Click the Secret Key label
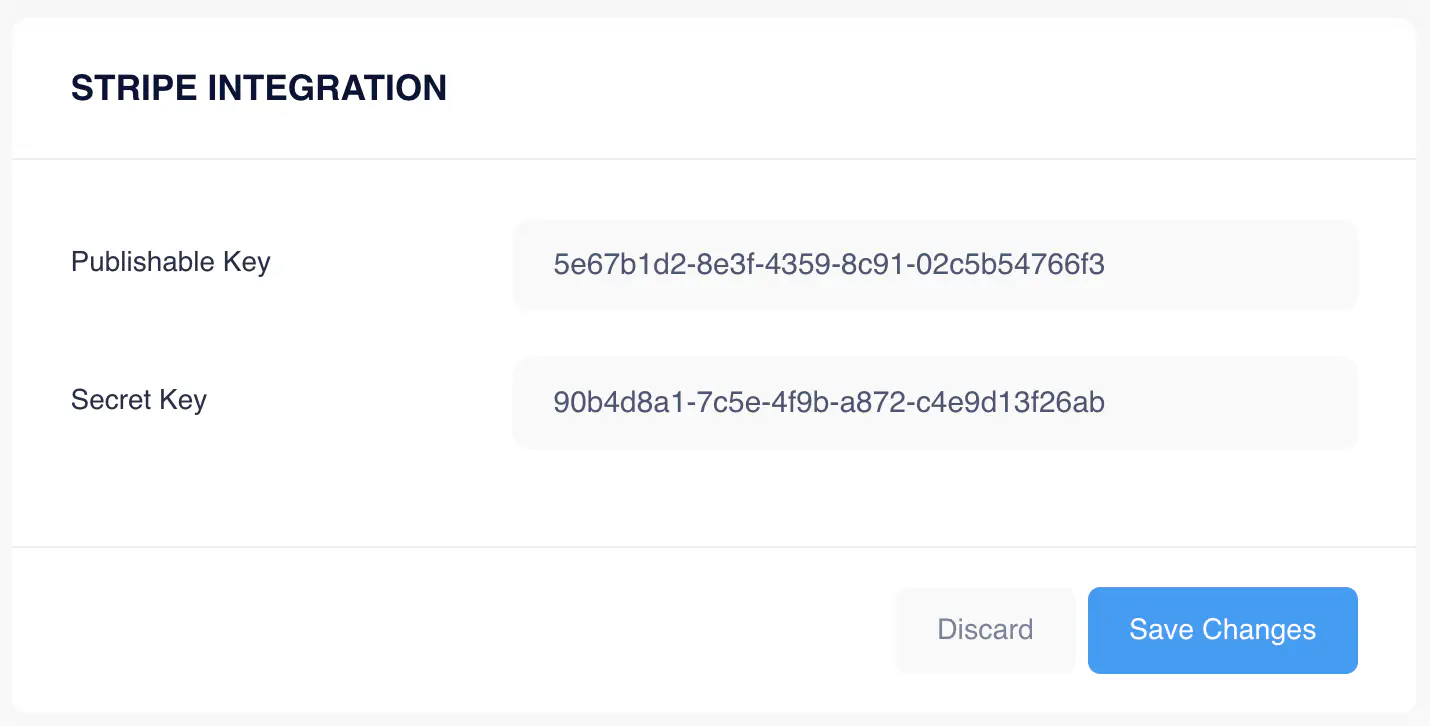The height and width of the screenshot is (726, 1430). [138, 400]
